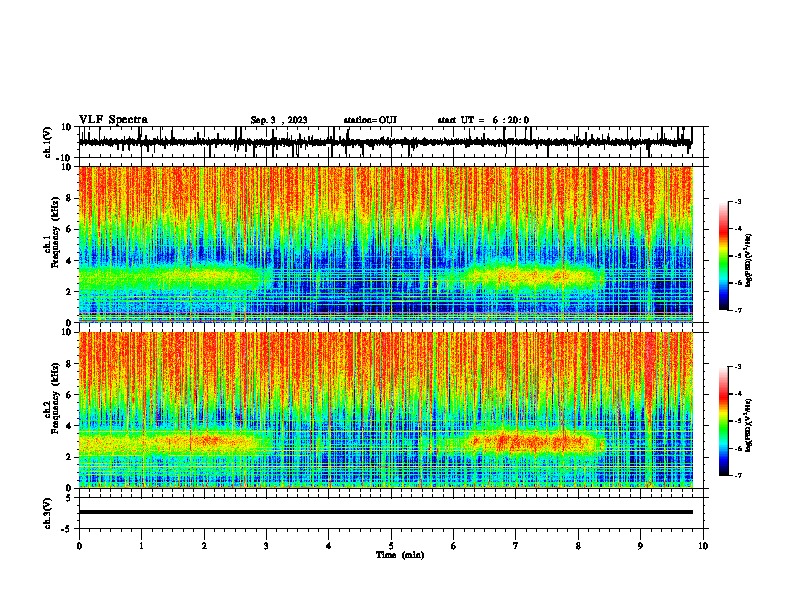
Task: Click the ch.1 color bar log(PSD) unit label
Action: pos(749,260)
